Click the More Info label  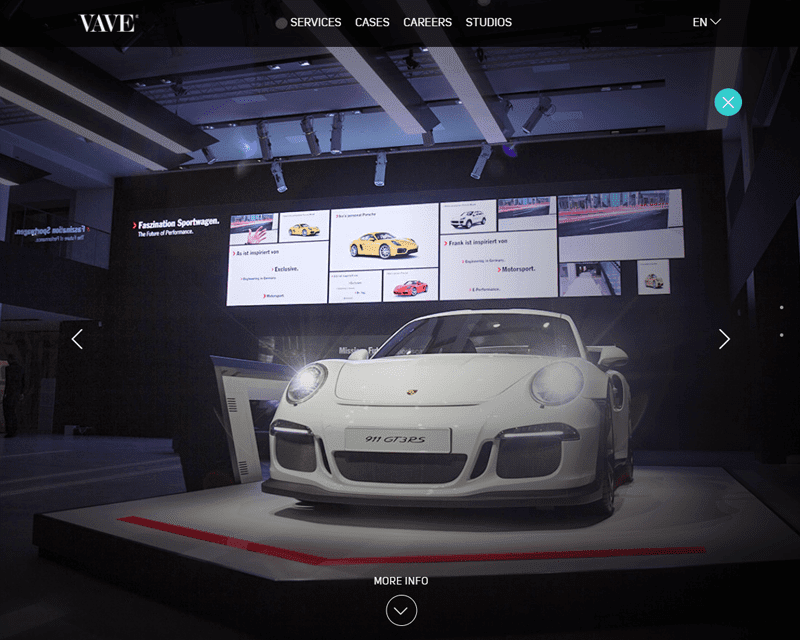(x=401, y=581)
